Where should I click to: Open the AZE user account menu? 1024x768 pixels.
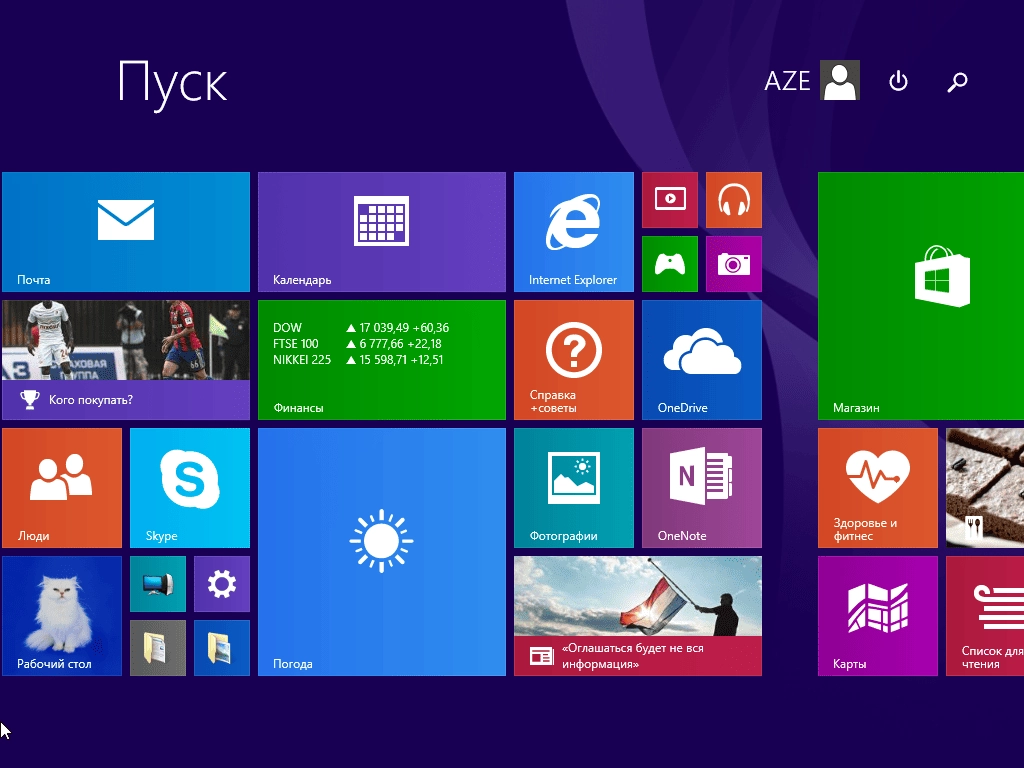(812, 80)
